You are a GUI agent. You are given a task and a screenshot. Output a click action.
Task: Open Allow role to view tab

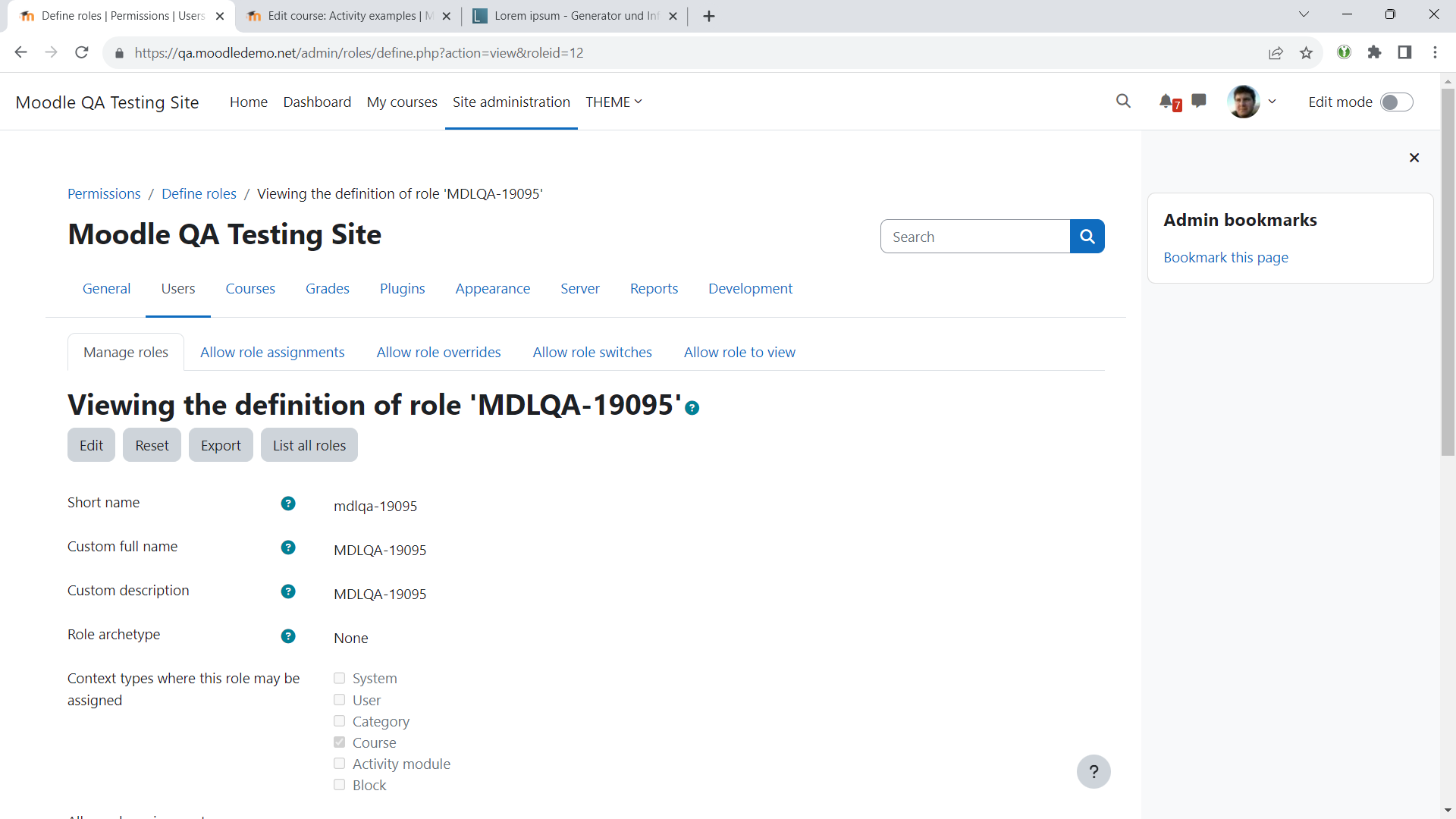pos(739,352)
